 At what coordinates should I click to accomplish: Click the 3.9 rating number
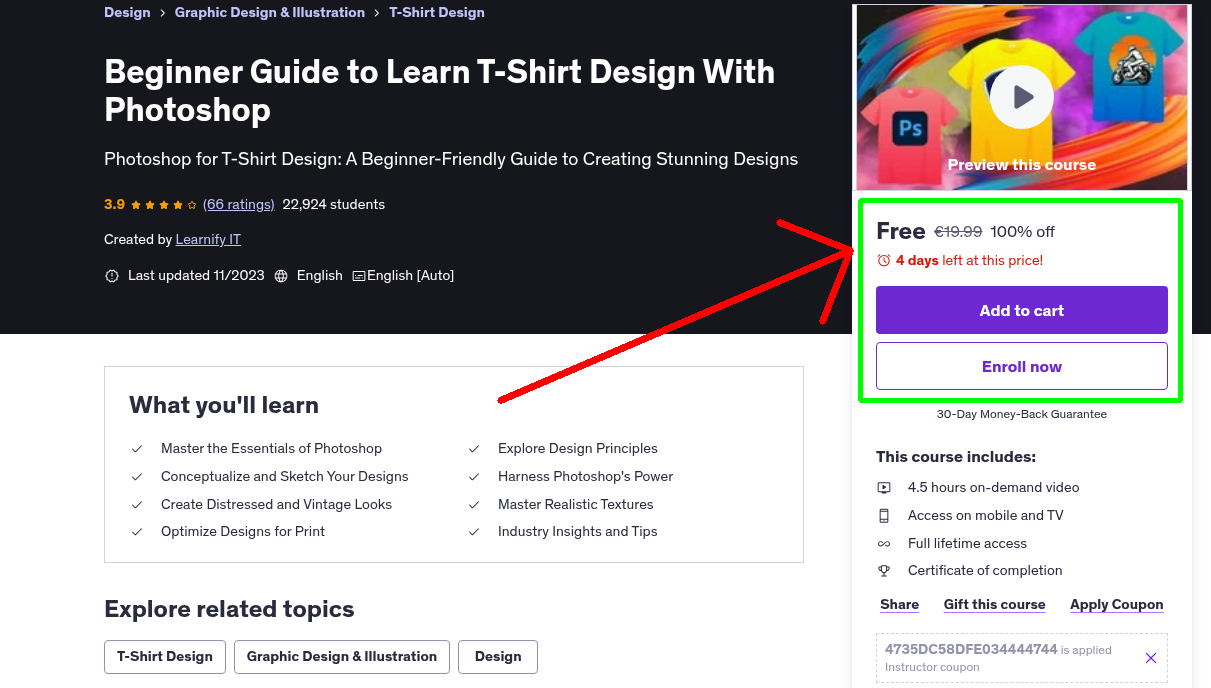click(114, 204)
